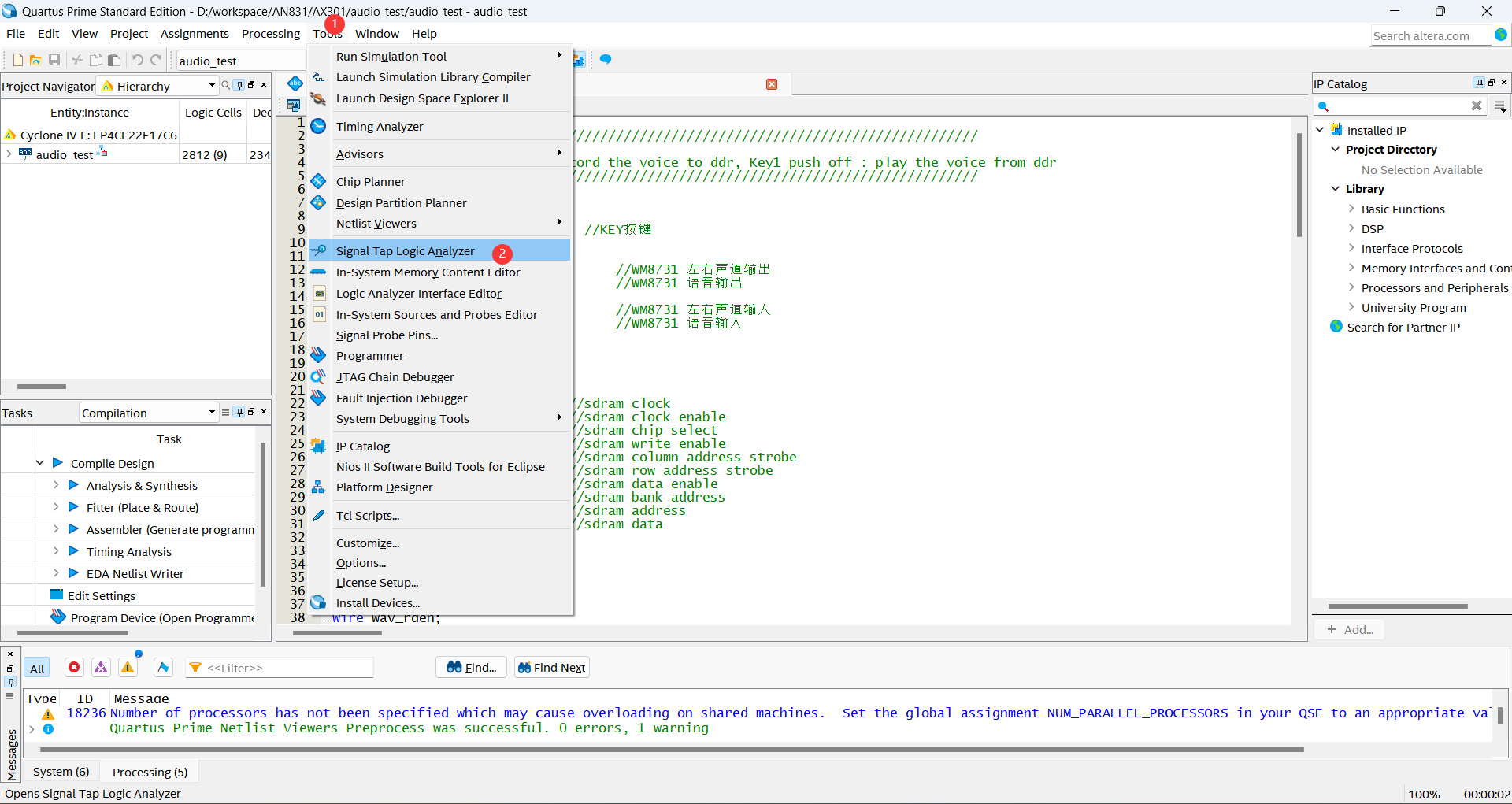Image resolution: width=1512 pixels, height=804 pixels.
Task: Toggle pin on IP Catalog panel
Action: point(1479,83)
